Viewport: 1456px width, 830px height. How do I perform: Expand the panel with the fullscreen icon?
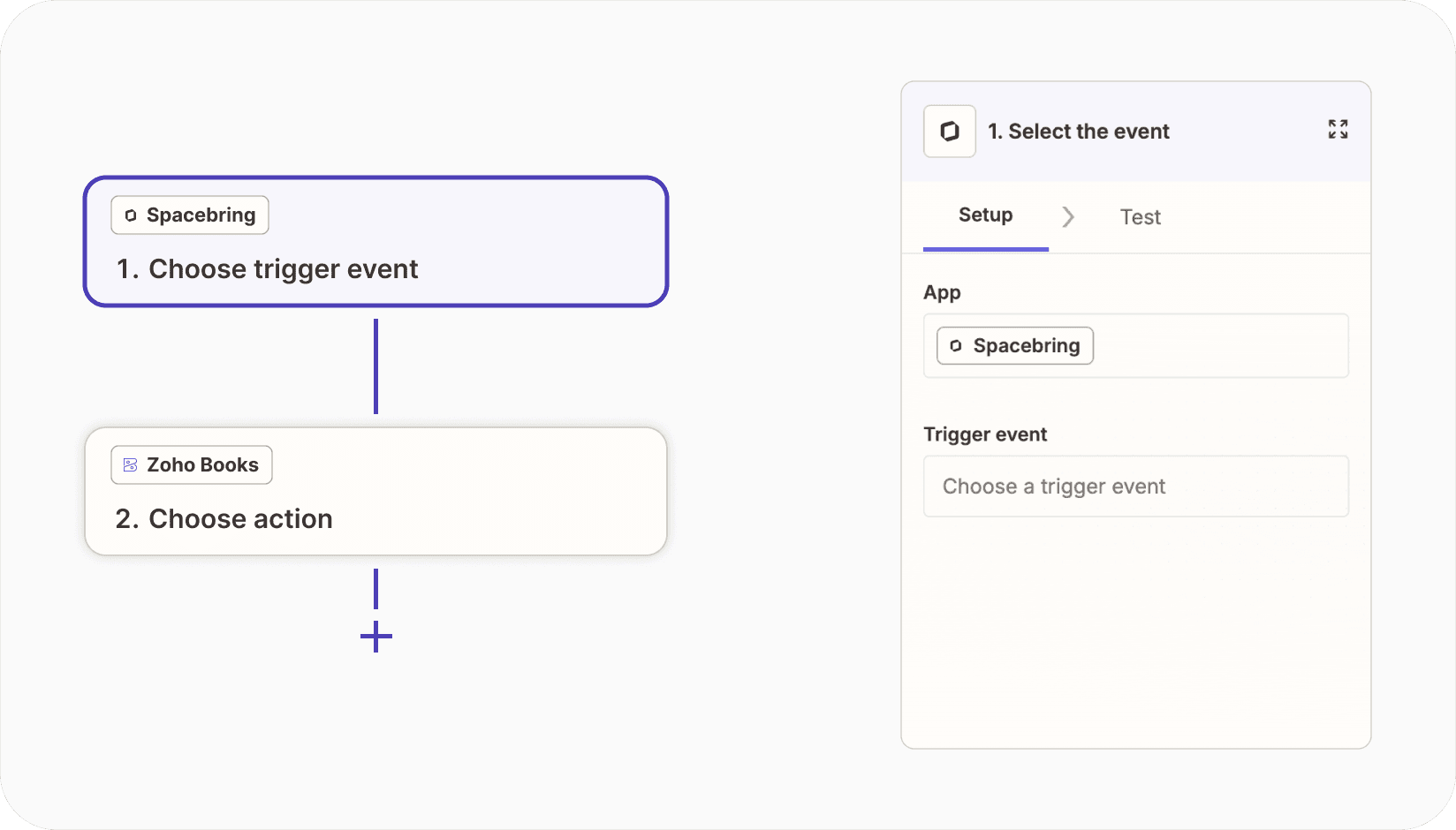pyautogui.click(x=1338, y=130)
